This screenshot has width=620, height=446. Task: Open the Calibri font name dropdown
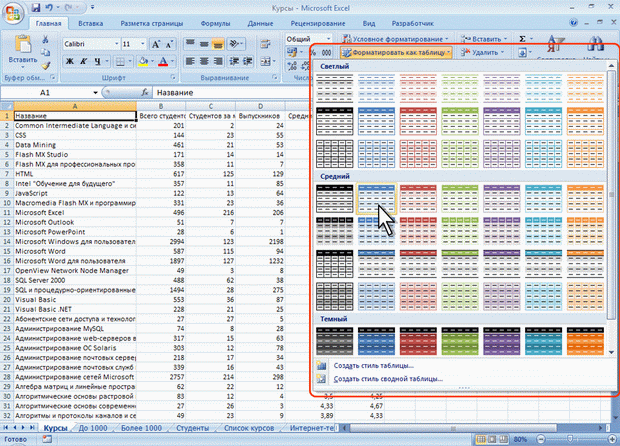click(117, 44)
